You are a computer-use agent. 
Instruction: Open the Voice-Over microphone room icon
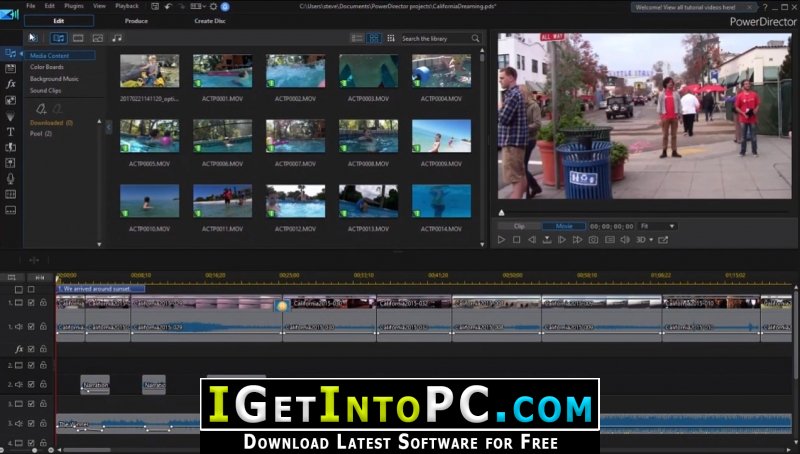[x=10, y=179]
